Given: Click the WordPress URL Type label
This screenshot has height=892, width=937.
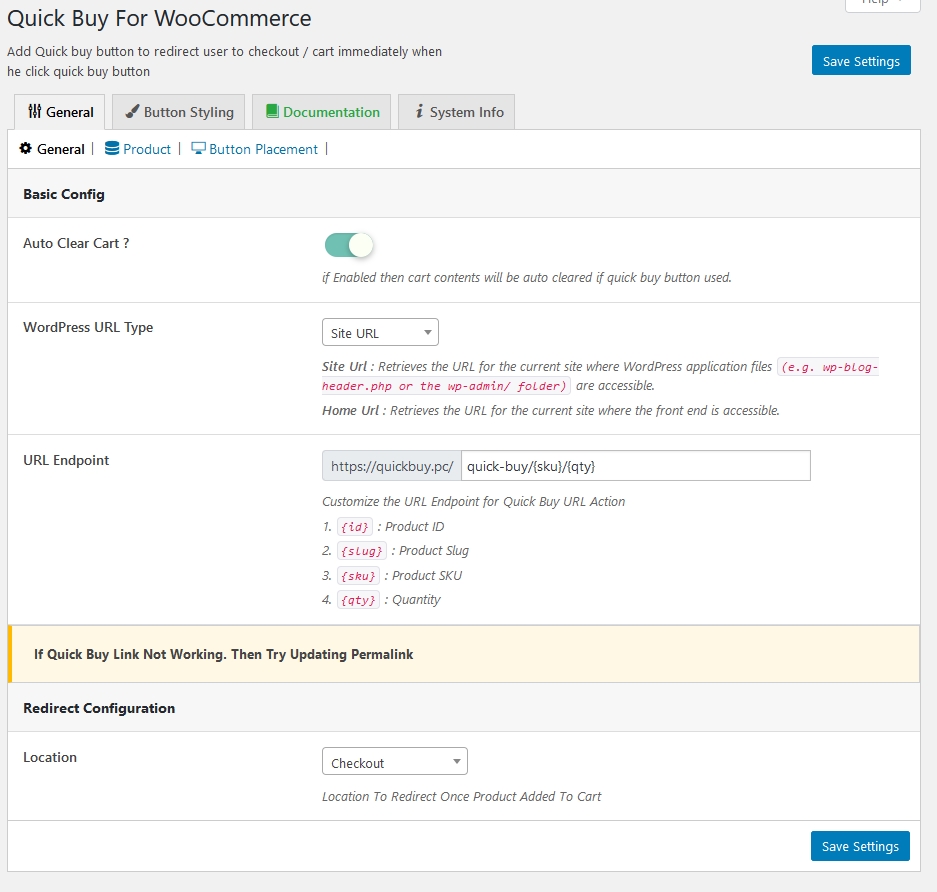Looking at the screenshot, I should tap(88, 327).
